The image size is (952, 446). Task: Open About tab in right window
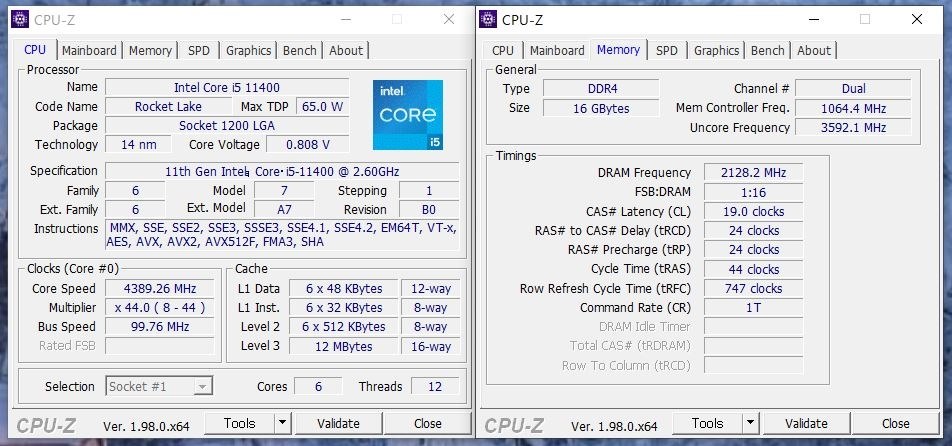point(814,50)
